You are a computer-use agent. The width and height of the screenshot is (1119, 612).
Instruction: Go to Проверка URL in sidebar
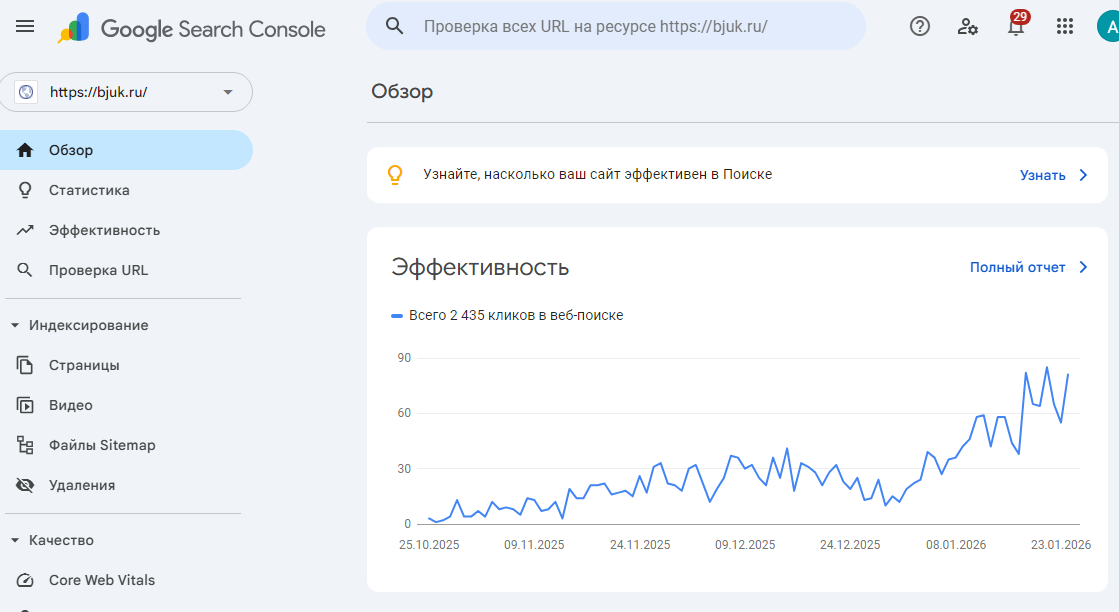click(98, 270)
